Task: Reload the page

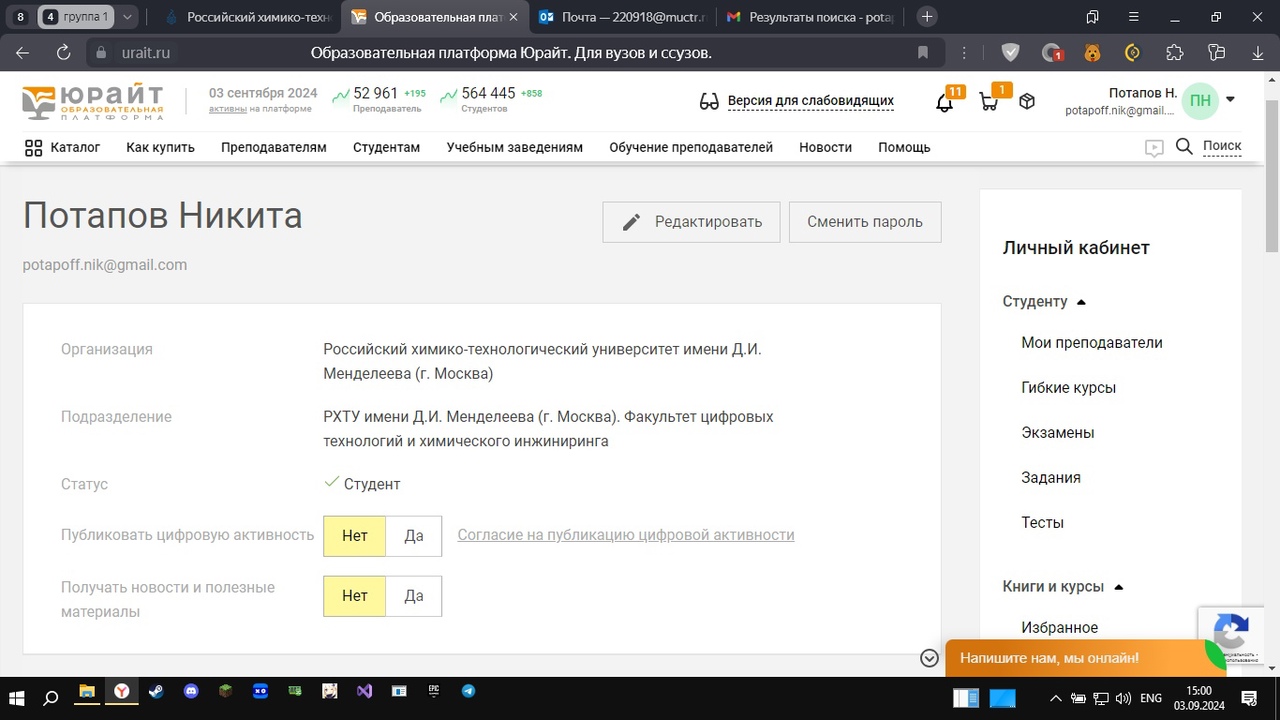Action: pyautogui.click(x=63, y=53)
